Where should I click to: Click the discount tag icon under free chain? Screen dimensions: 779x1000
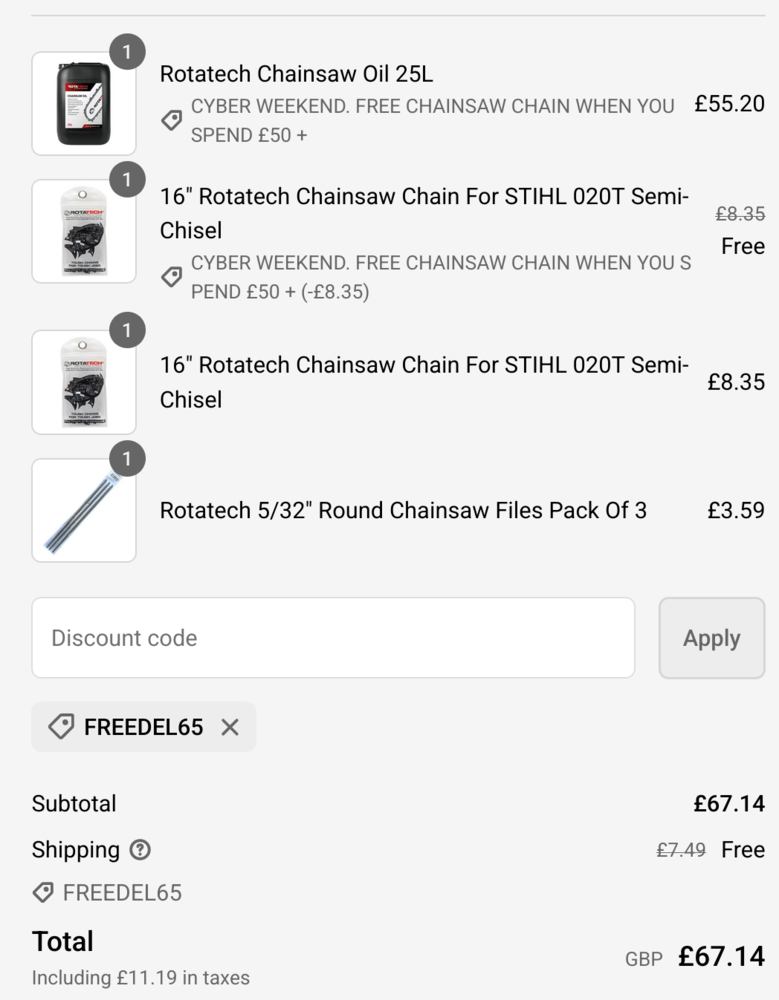click(x=172, y=277)
